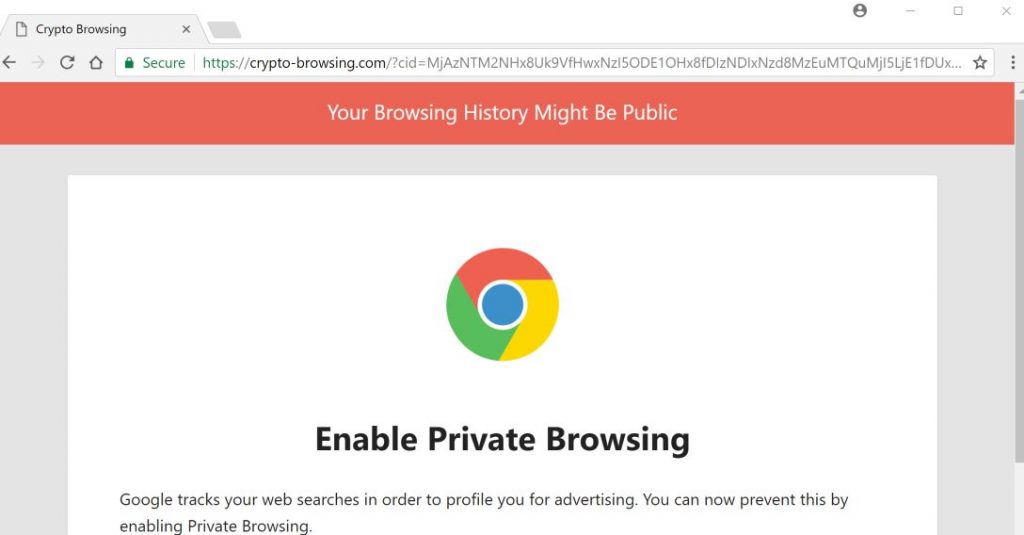Maximize the Chrome window

click(x=958, y=10)
